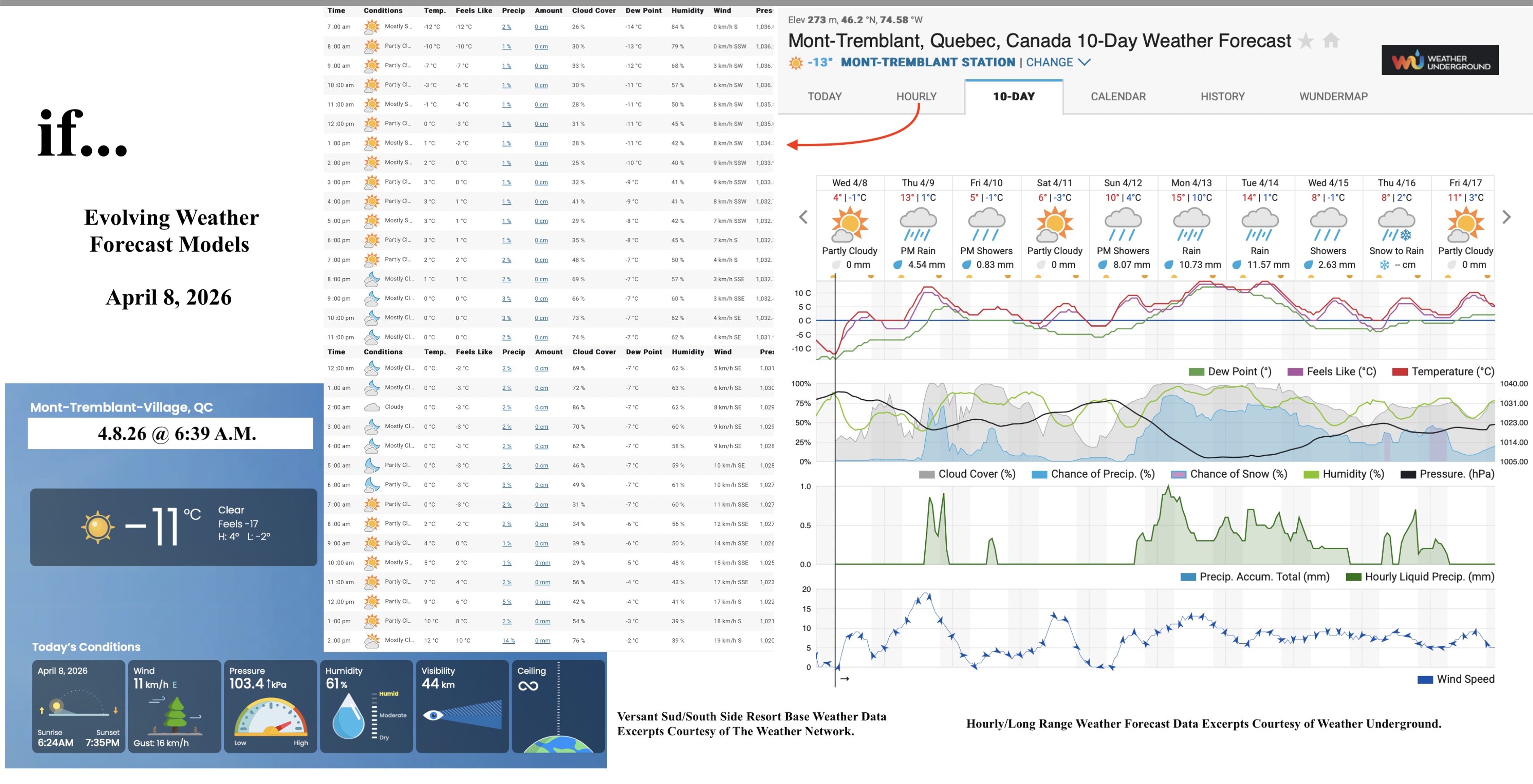1533x784 pixels.
Task: Click the right chevron to view later forecast days
Action: (x=1507, y=217)
